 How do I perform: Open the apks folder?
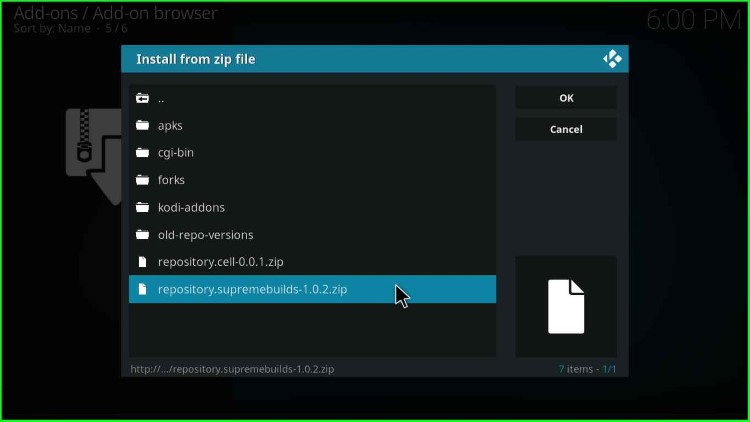(x=312, y=125)
